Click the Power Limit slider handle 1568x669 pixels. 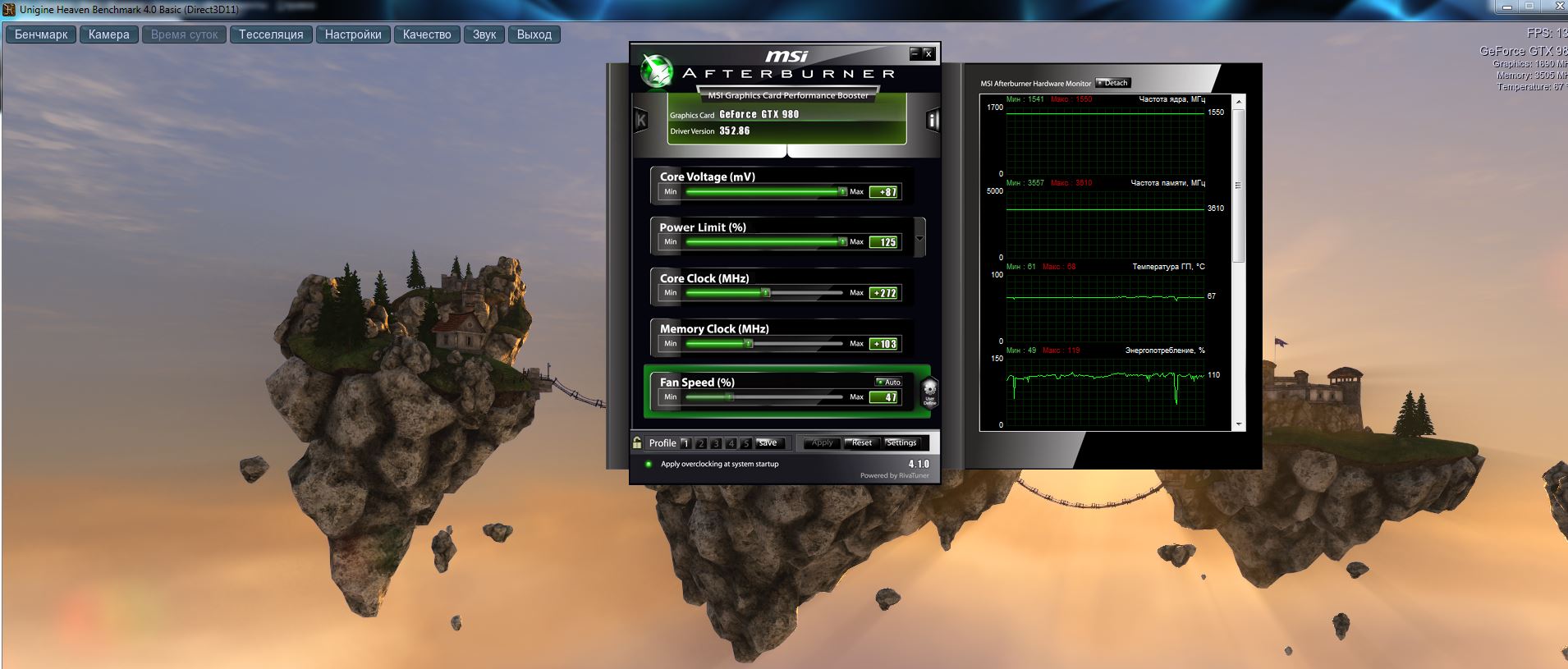tap(842, 242)
